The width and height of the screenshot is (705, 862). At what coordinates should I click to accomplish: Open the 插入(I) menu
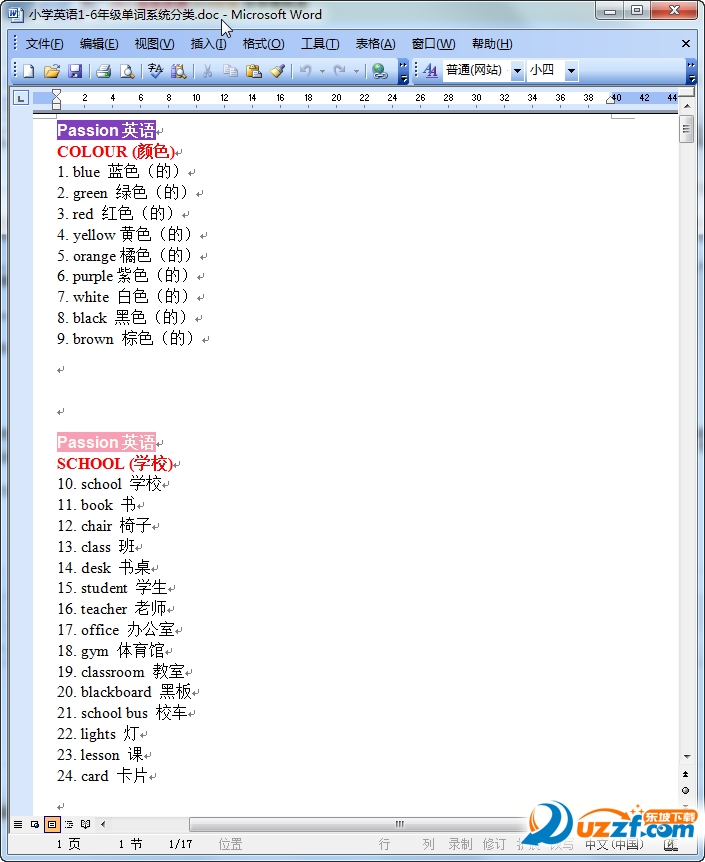pyautogui.click(x=208, y=44)
